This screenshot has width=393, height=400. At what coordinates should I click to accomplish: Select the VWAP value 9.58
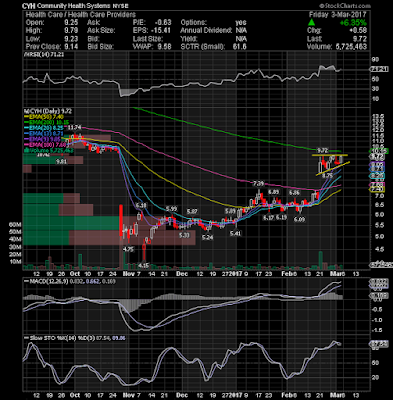(x=165, y=46)
